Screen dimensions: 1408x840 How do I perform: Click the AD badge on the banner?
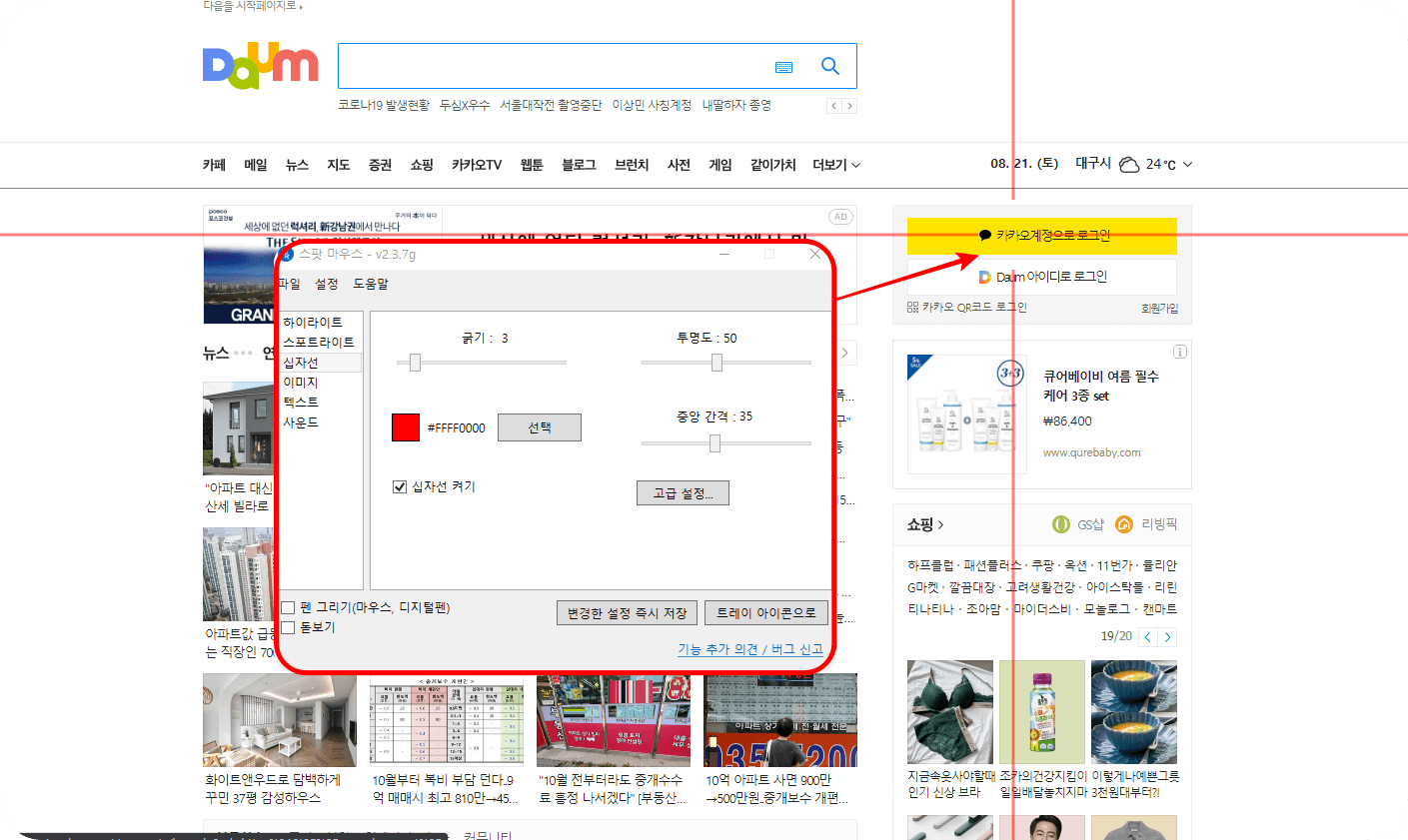tap(840, 217)
